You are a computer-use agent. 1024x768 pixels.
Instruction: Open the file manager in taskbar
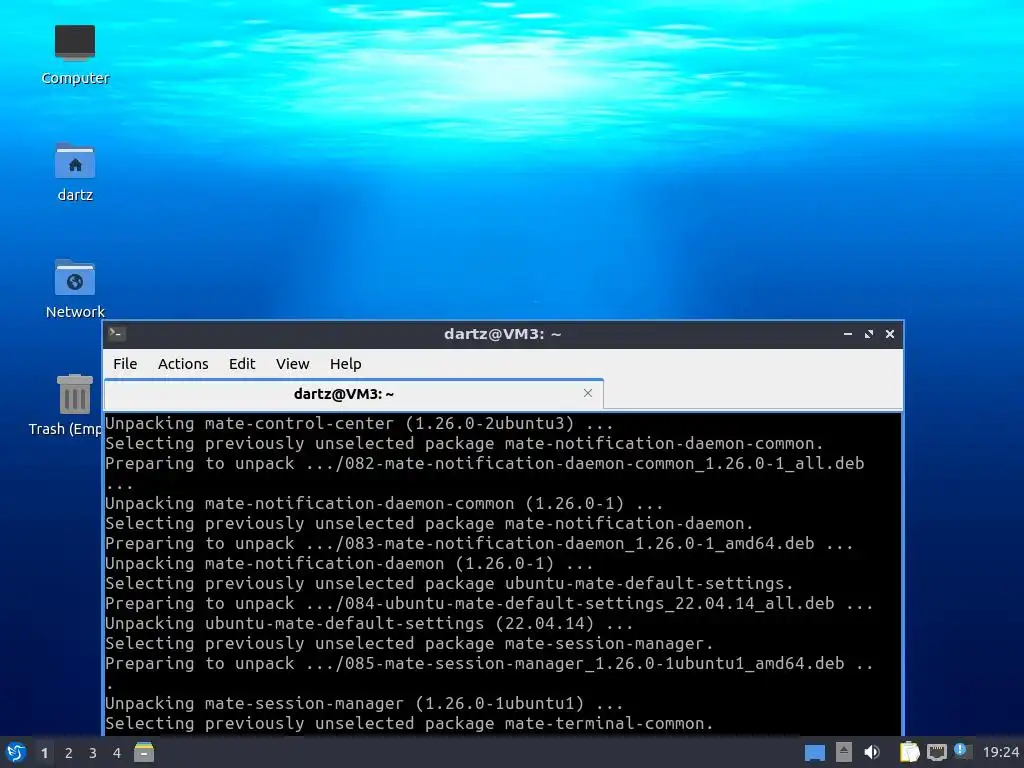pos(144,752)
